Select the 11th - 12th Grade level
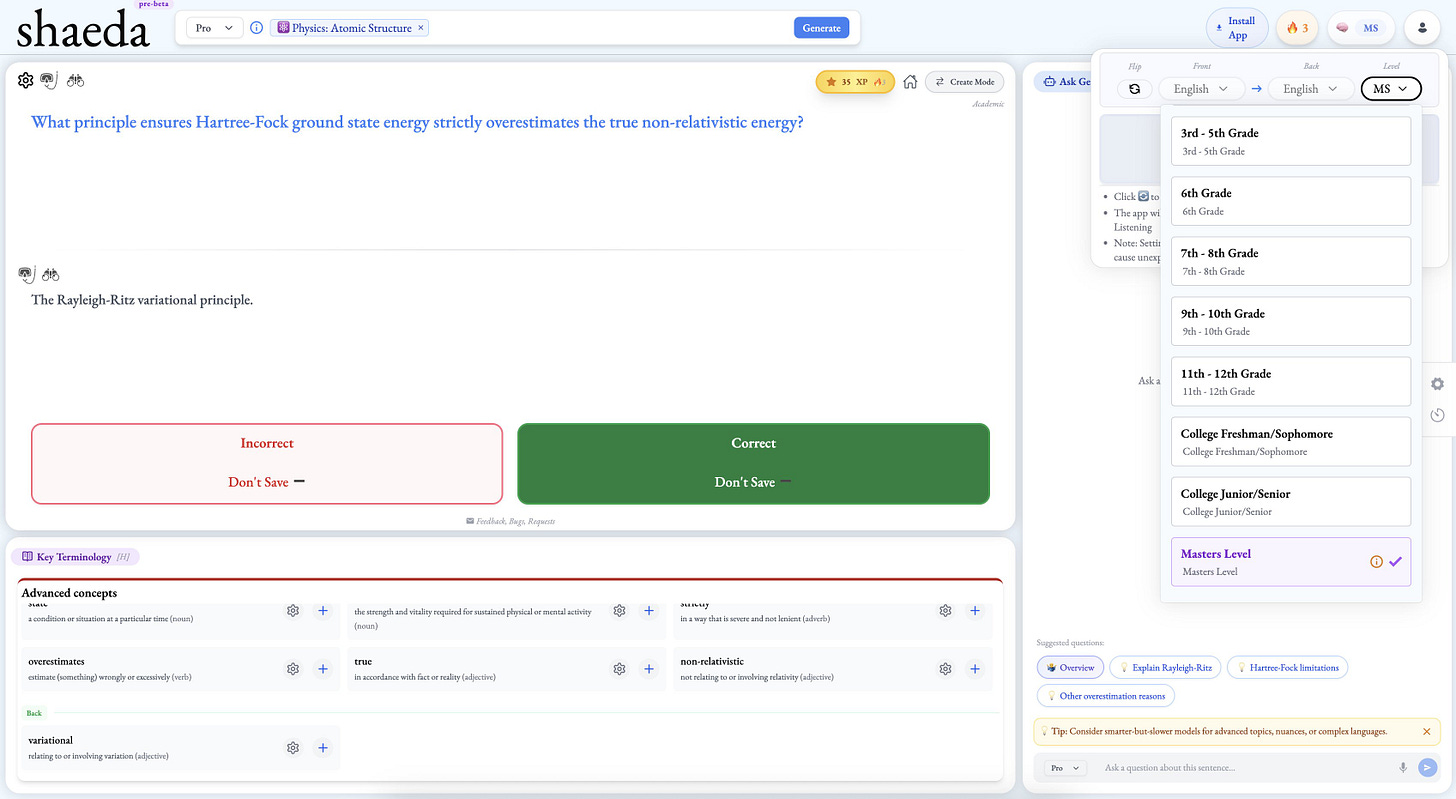Viewport: 1456px width, 799px height. [1291, 381]
